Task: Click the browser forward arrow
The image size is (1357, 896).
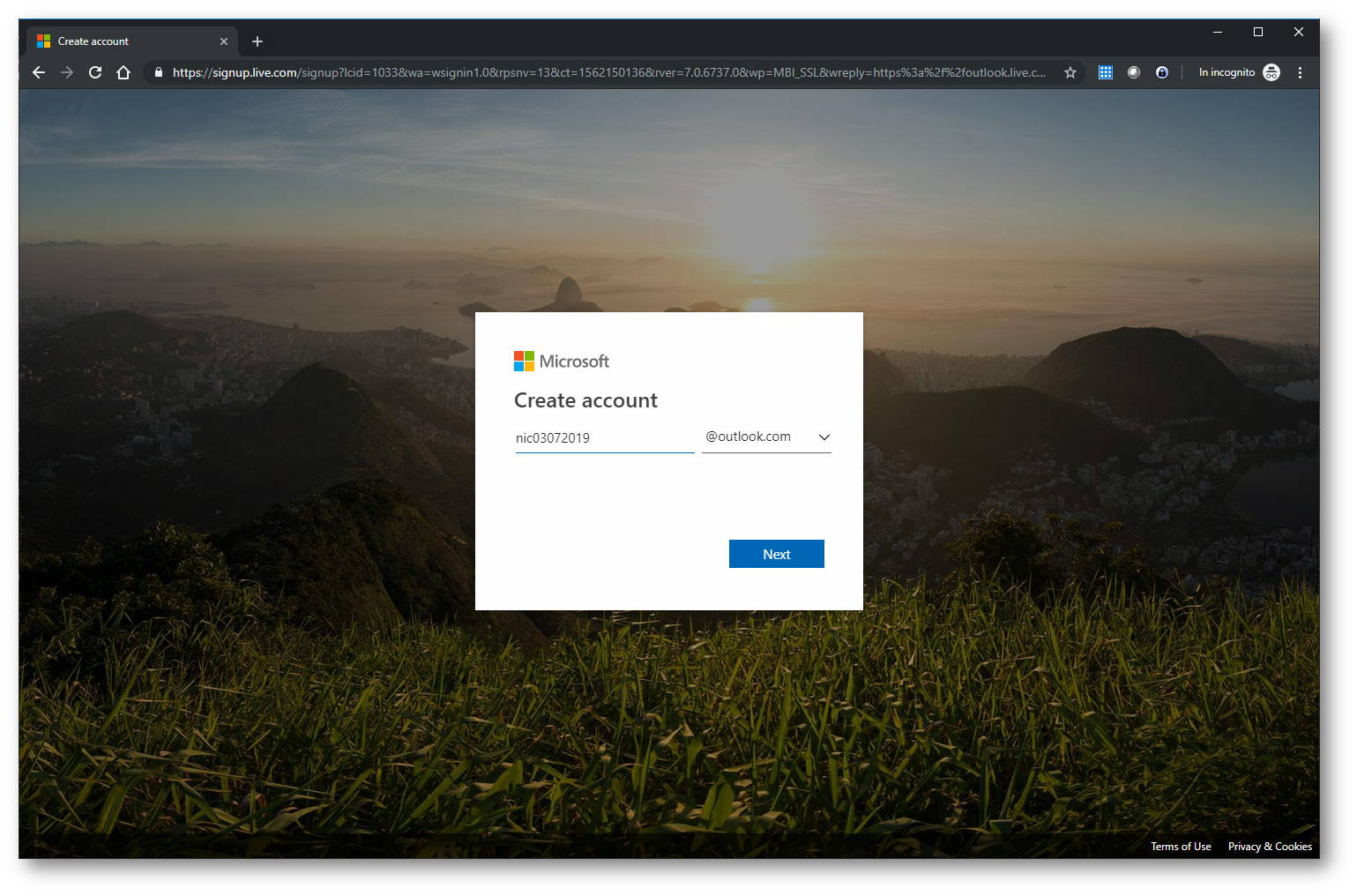Action: point(67,72)
